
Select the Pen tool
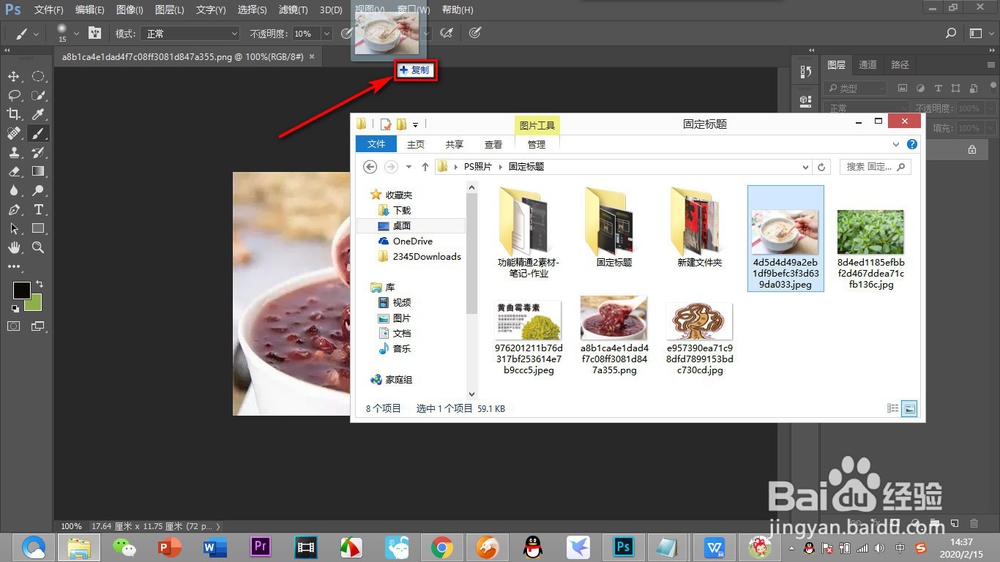(x=13, y=209)
